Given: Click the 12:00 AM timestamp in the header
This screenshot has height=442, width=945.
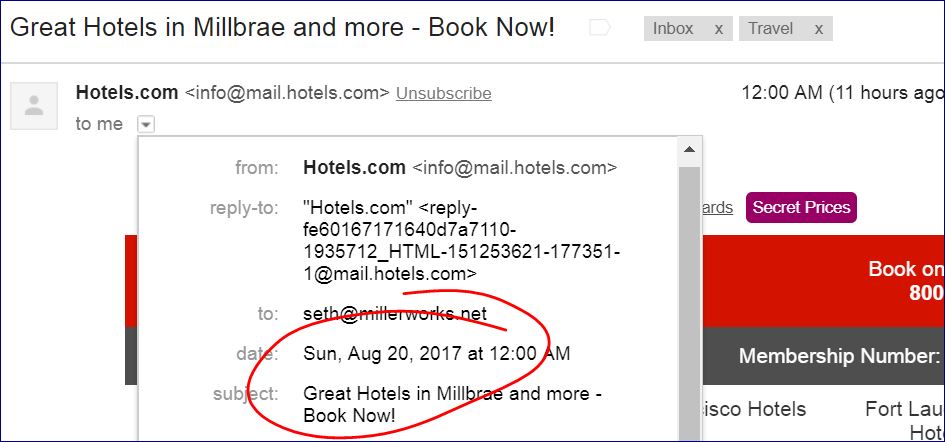Looking at the screenshot, I should (x=780, y=93).
